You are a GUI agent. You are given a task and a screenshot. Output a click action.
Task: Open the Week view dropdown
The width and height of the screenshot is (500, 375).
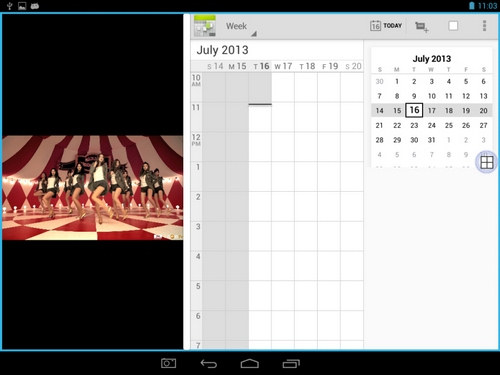point(241,27)
